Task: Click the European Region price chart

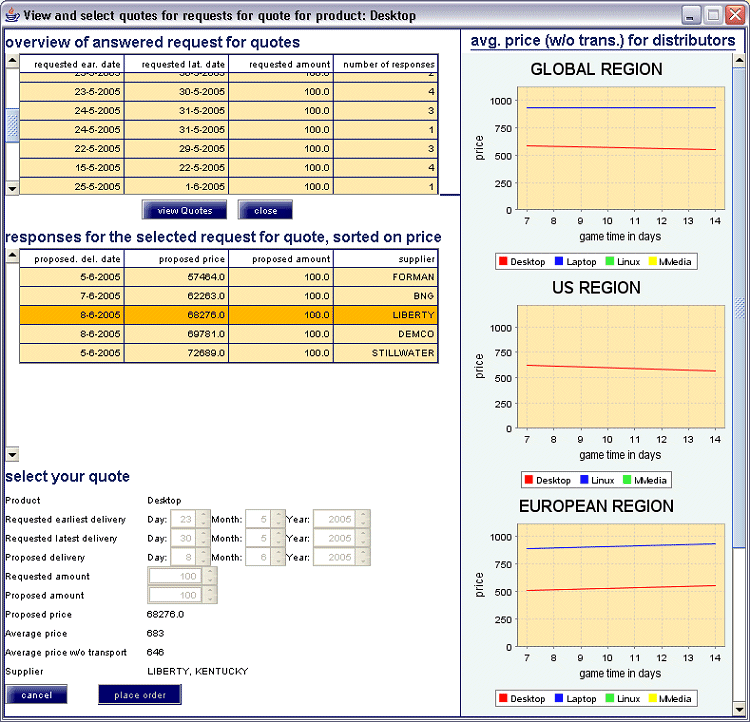Action: coord(621,586)
